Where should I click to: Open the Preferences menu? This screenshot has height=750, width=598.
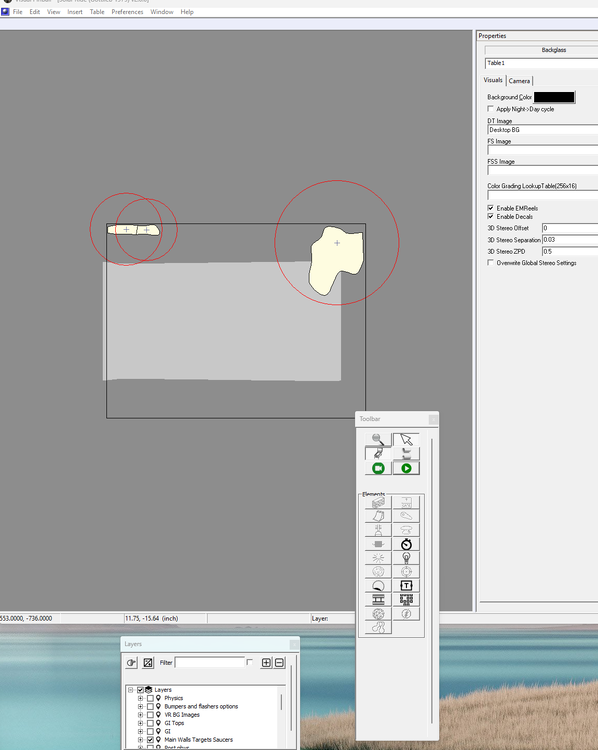pos(127,12)
